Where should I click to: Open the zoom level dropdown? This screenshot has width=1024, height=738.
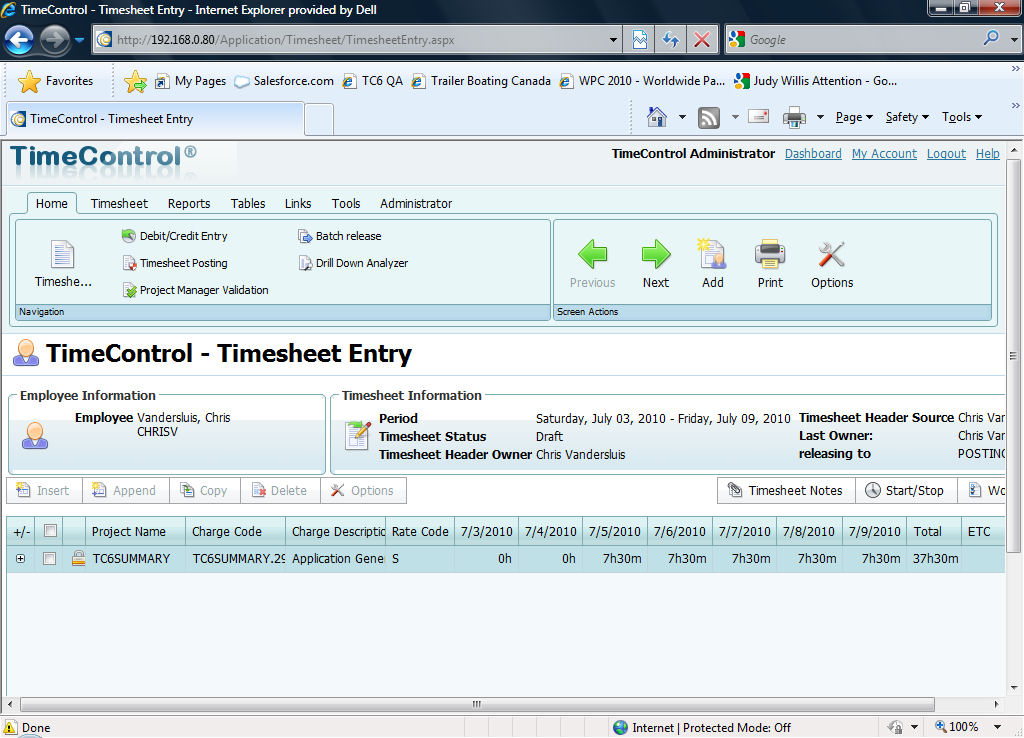click(x=997, y=727)
